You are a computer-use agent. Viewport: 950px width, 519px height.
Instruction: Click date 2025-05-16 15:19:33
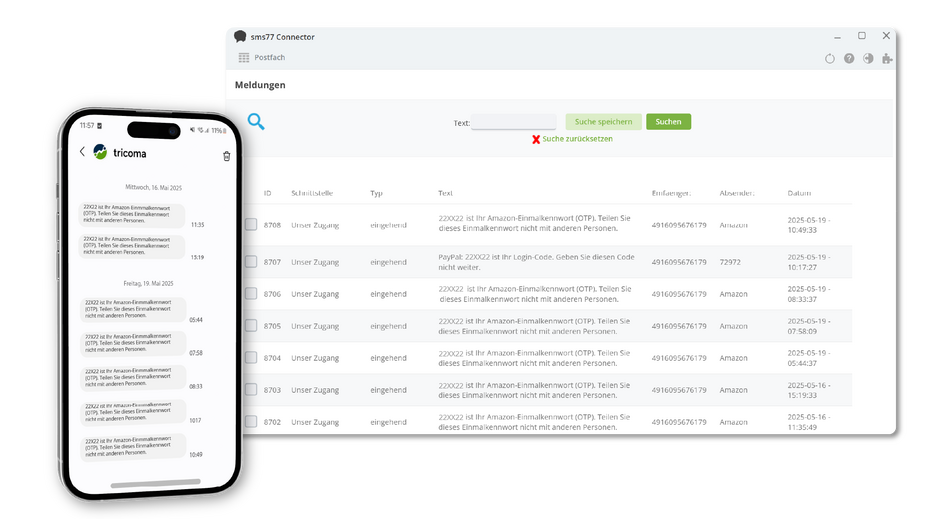pyautogui.click(x=809, y=390)
